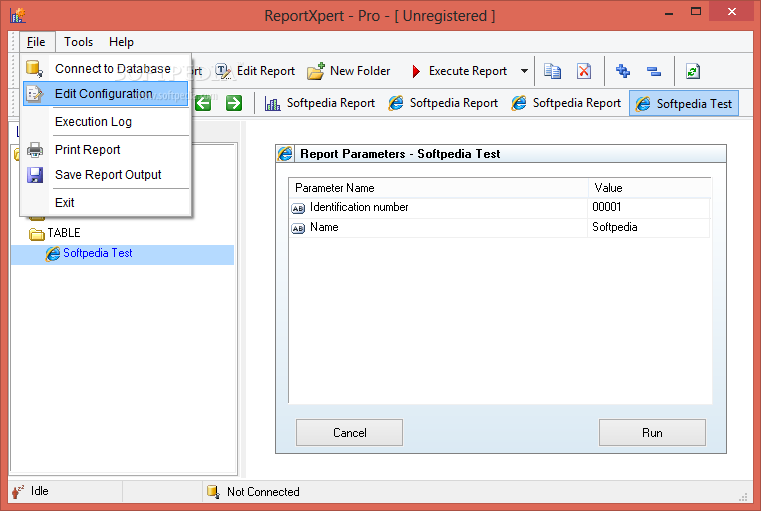Click the green refresh page toolbar icon
The height and width of the screenshot is (511, 761).
click(693, 71)
